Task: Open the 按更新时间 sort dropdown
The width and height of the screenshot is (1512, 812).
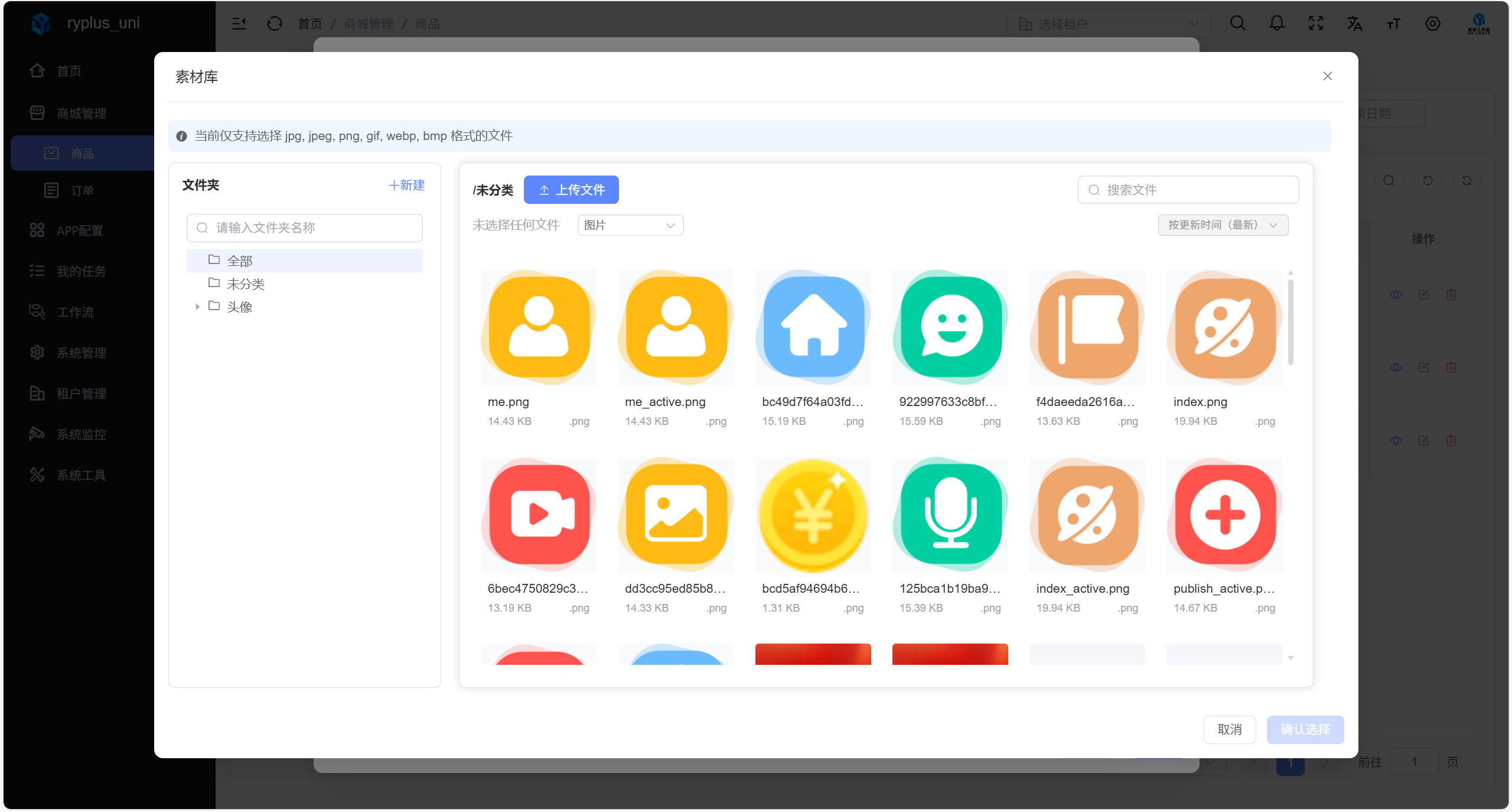Action: point(1223,225)
